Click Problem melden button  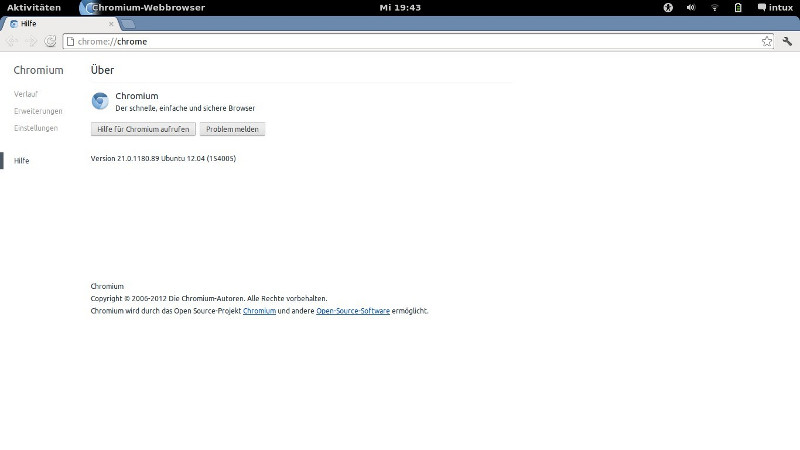(232, 129)
